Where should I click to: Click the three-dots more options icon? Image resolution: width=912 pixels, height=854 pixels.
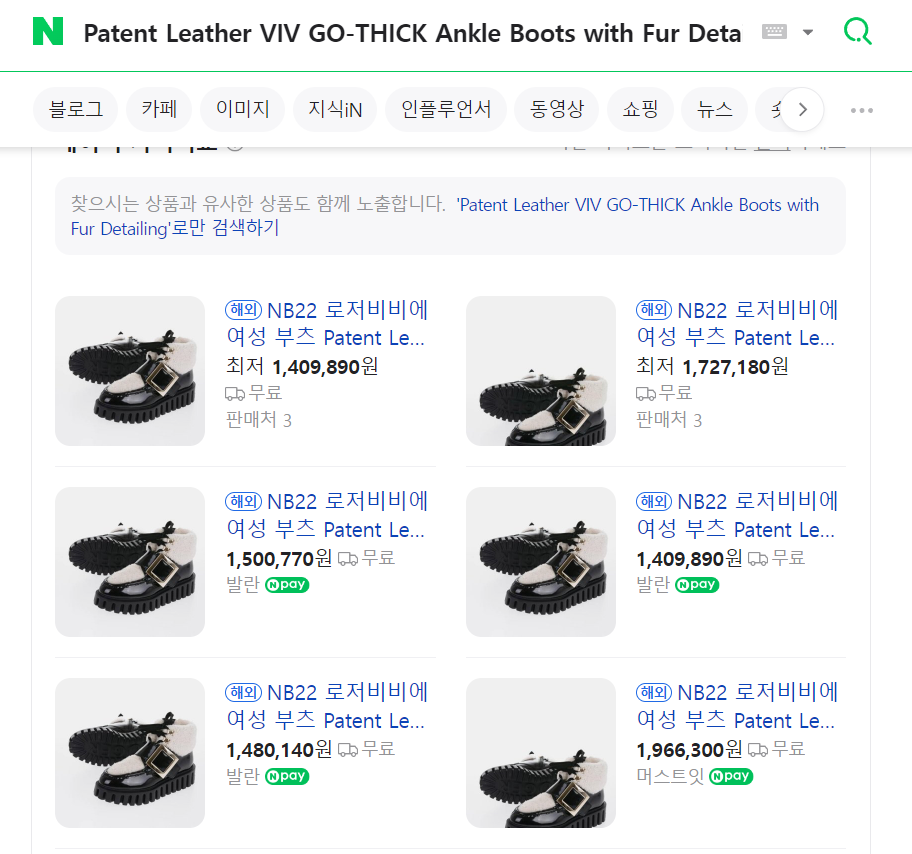coord(862,110)
